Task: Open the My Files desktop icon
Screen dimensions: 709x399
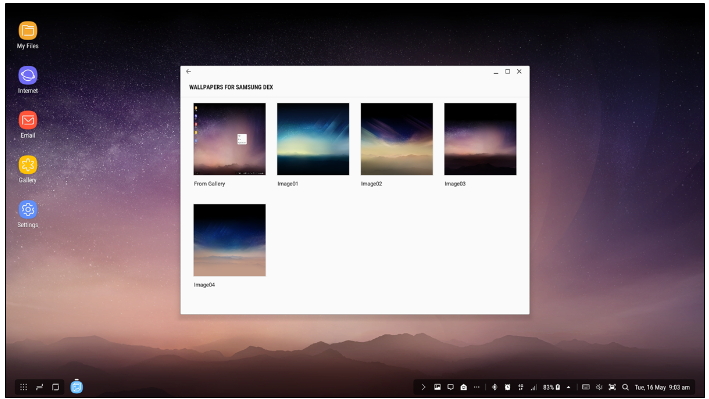Action: click(x=28, y=31)
